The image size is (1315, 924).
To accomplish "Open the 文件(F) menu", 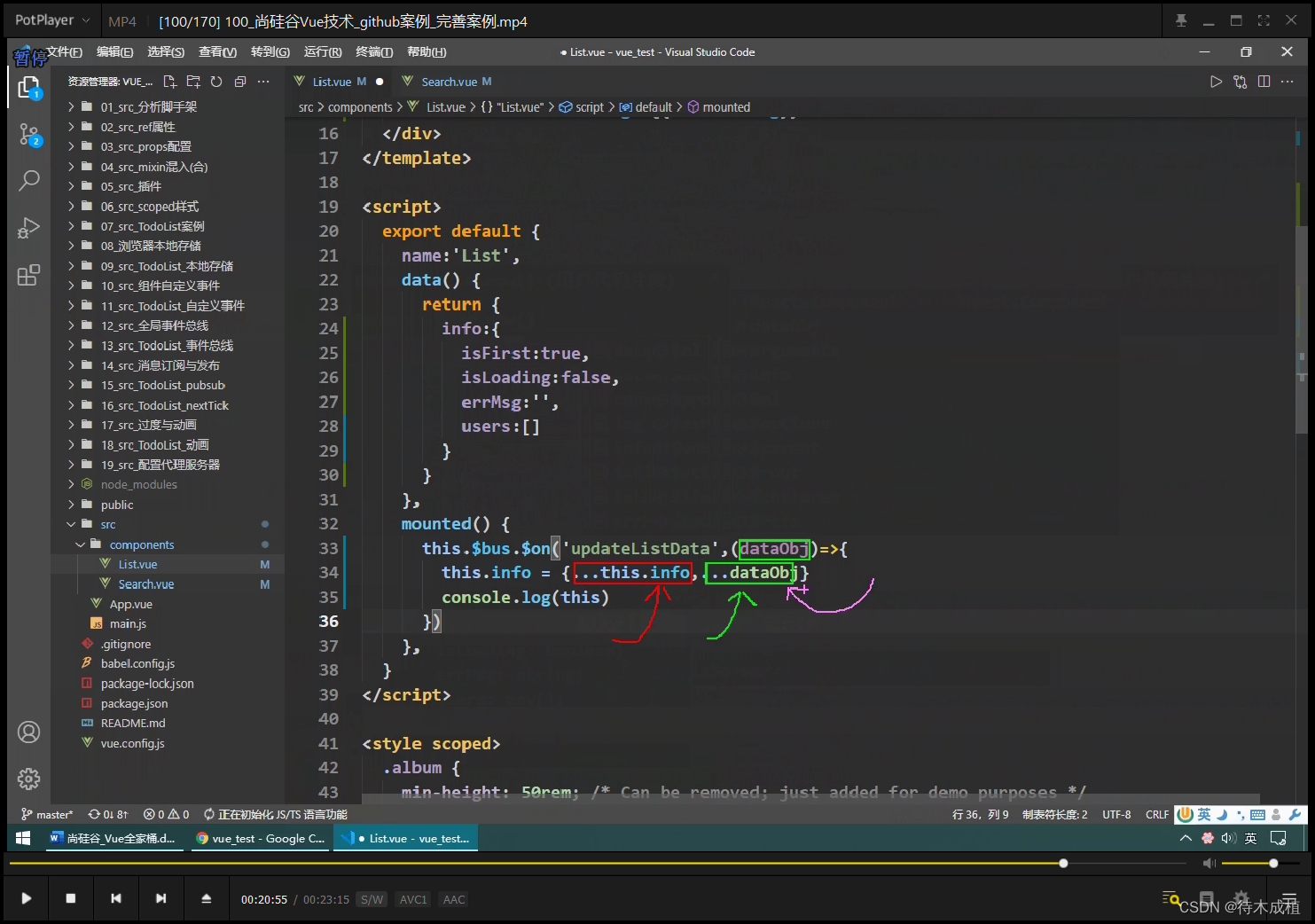I will click(x=65, y=52).
